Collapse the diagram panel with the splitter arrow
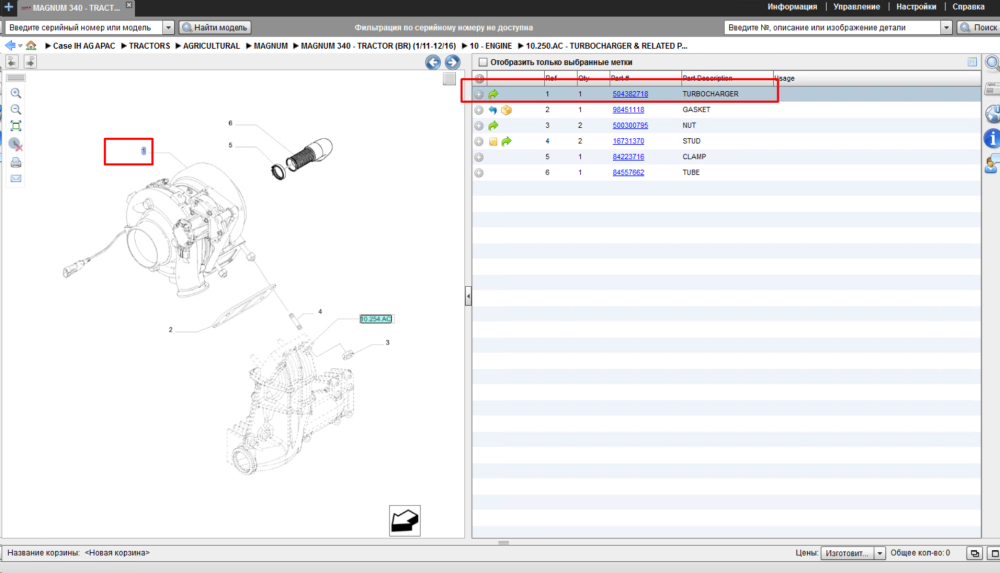 [468, 296]
